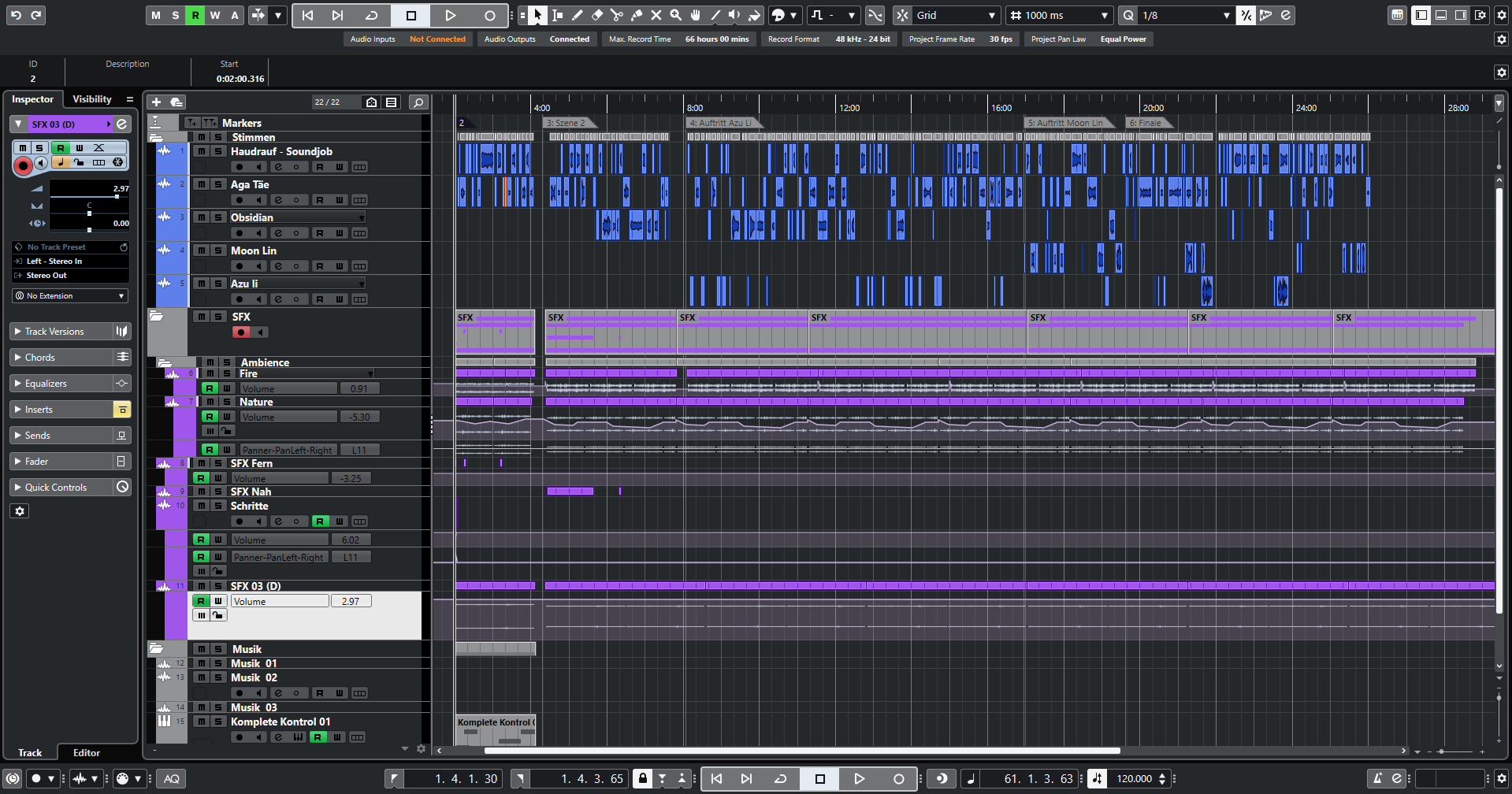The image size is (1512, 794).
Task: Click the Stereo Out output routing
Action: pos(70,275)
